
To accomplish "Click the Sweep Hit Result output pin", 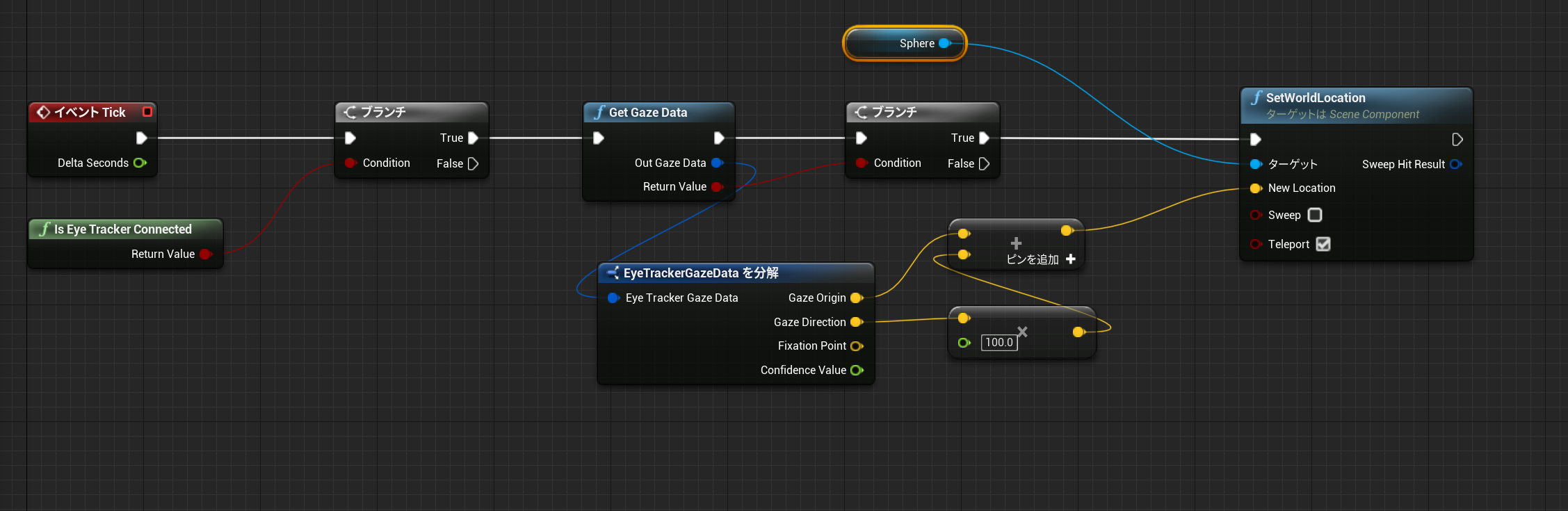I will click(x=1455, y=164).
